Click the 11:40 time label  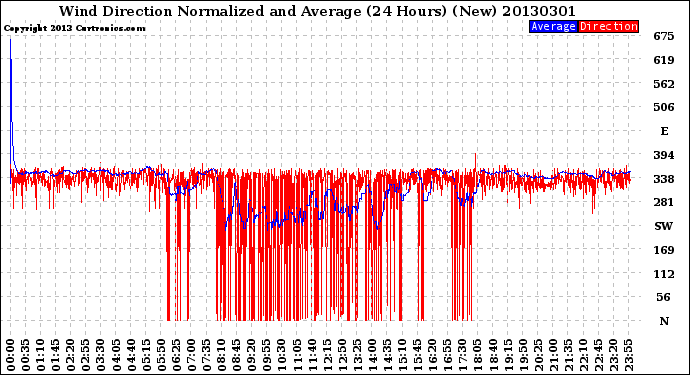pyautogui.click(x=312, y=355)
